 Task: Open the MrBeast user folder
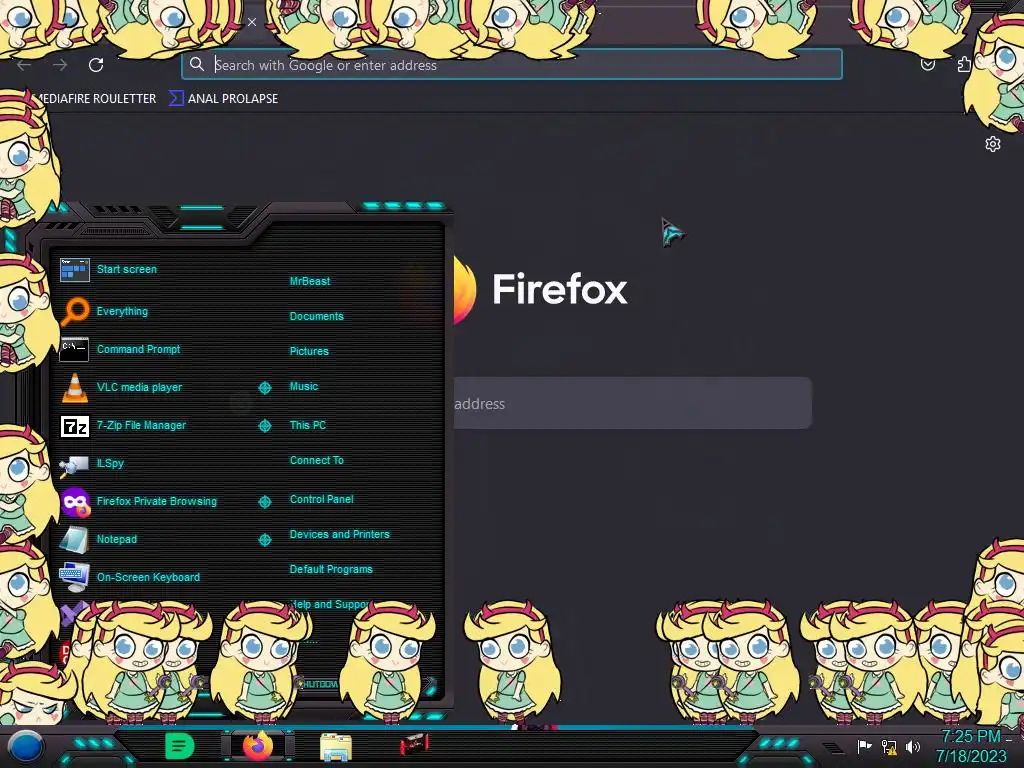click(310, 281)
